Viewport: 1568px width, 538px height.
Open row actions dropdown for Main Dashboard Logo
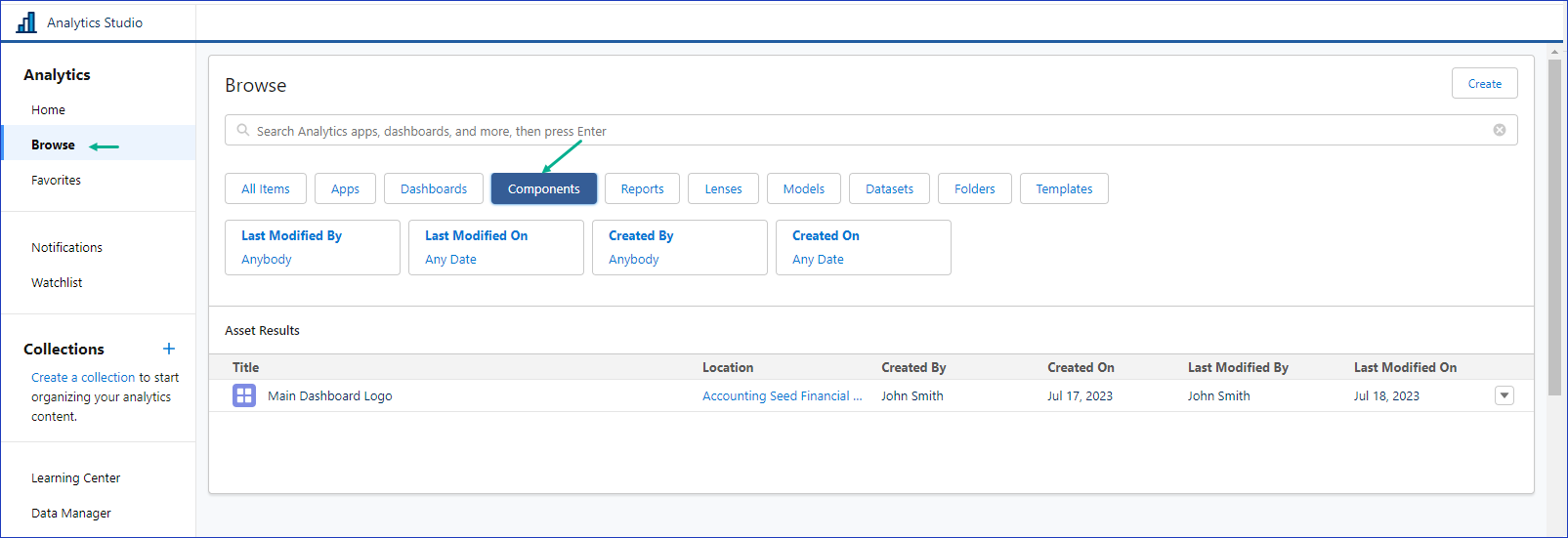pyautogui.click(x=1504, y=395)
